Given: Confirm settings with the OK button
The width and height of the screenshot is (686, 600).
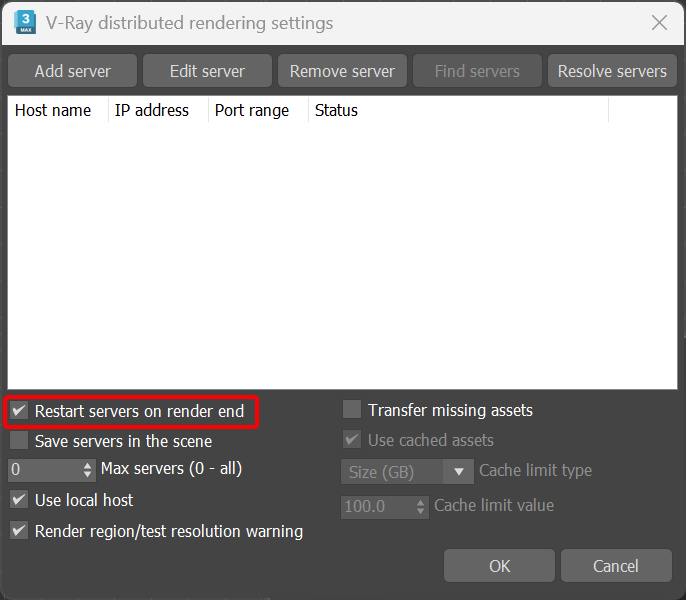Looking at the screenshot, I should (x=499, y=566).
